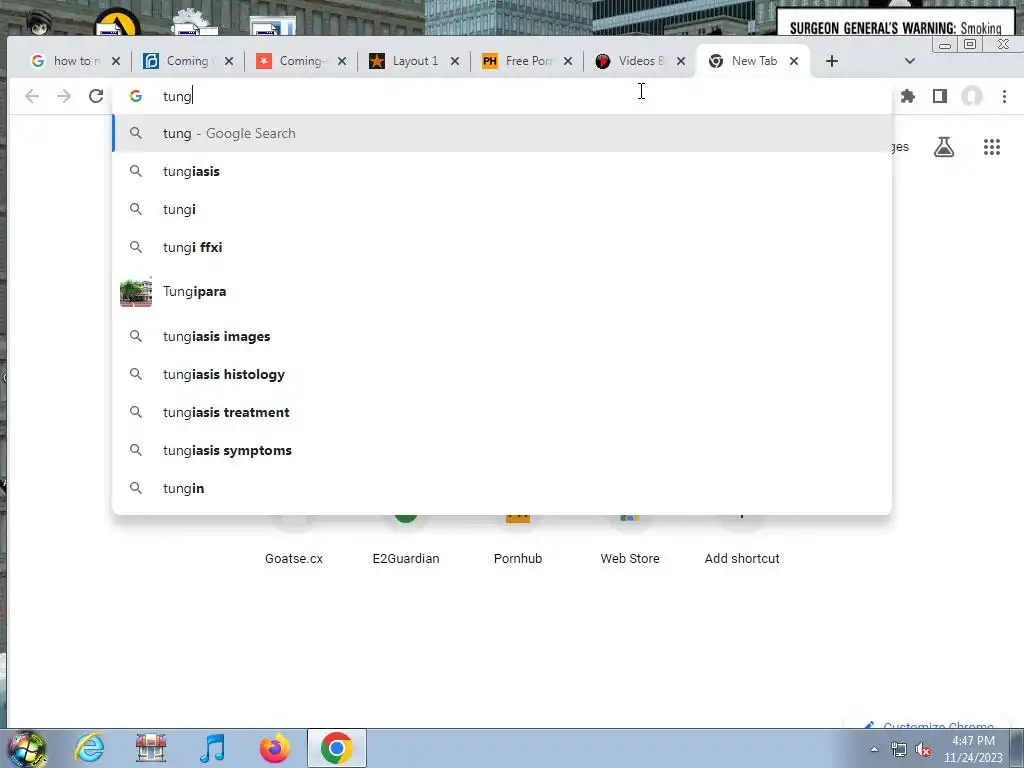Click the address bar containing 'tung'

tap(503, 96)
